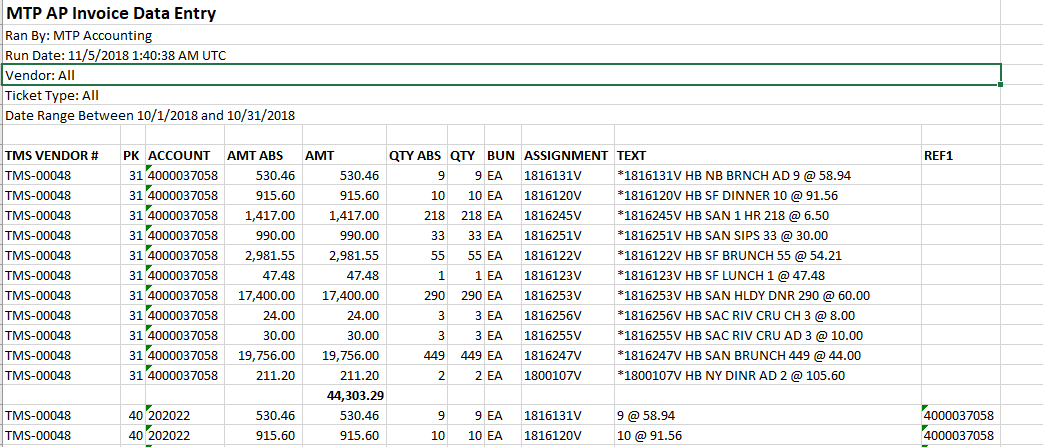The image size is (1043, 447).
Task: Select the assignment cell 1800107V
Action: [553, 375]
